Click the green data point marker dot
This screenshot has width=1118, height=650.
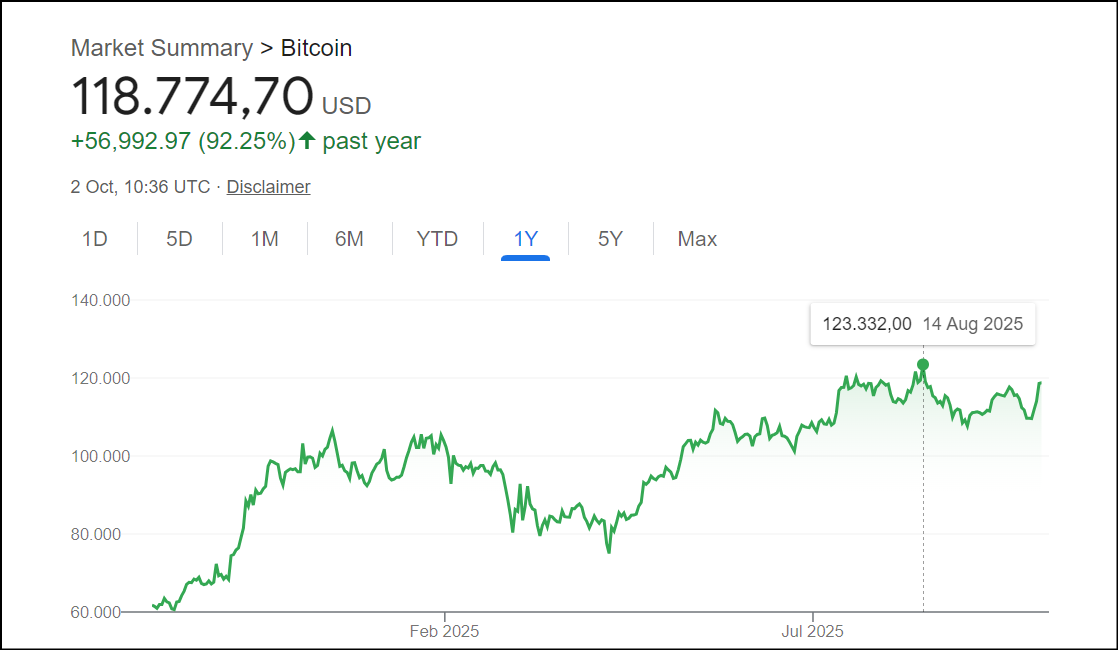[923, 365]
